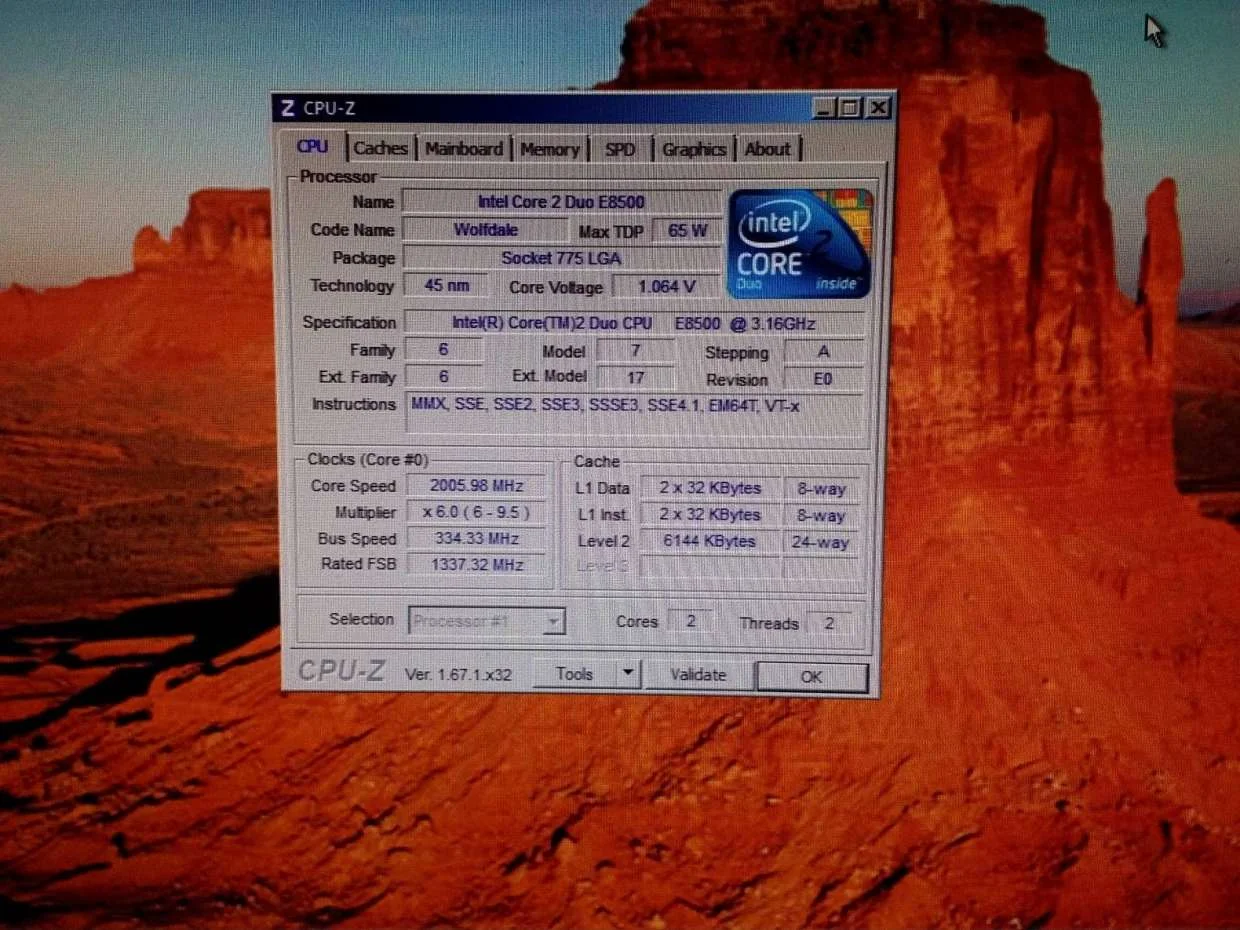The height and width of the screenshot is (930, 1240).
Task: Click the Code Name value 'Wolfdale'
Action: [485, 230]
